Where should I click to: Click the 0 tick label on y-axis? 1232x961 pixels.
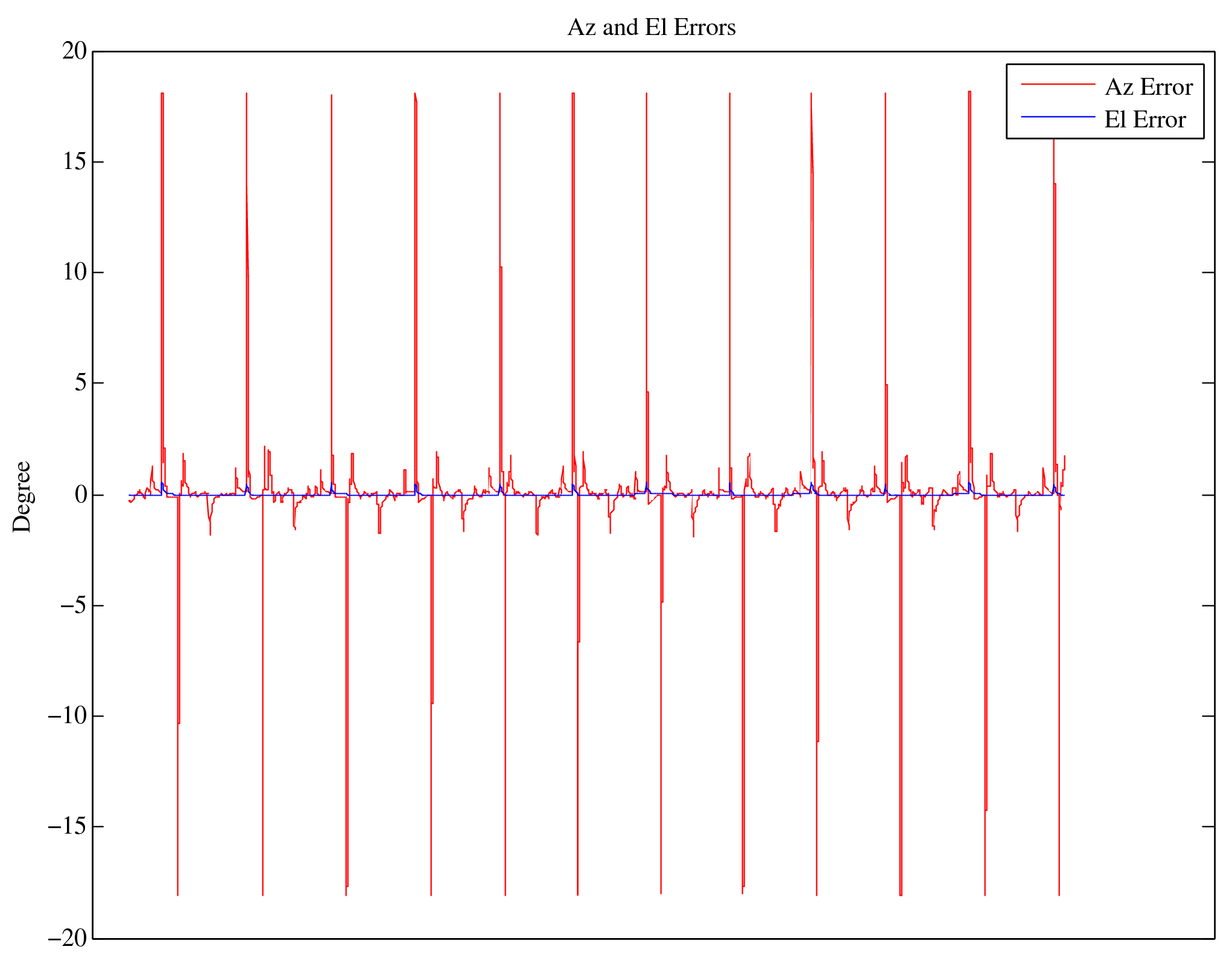pos(81,495)
